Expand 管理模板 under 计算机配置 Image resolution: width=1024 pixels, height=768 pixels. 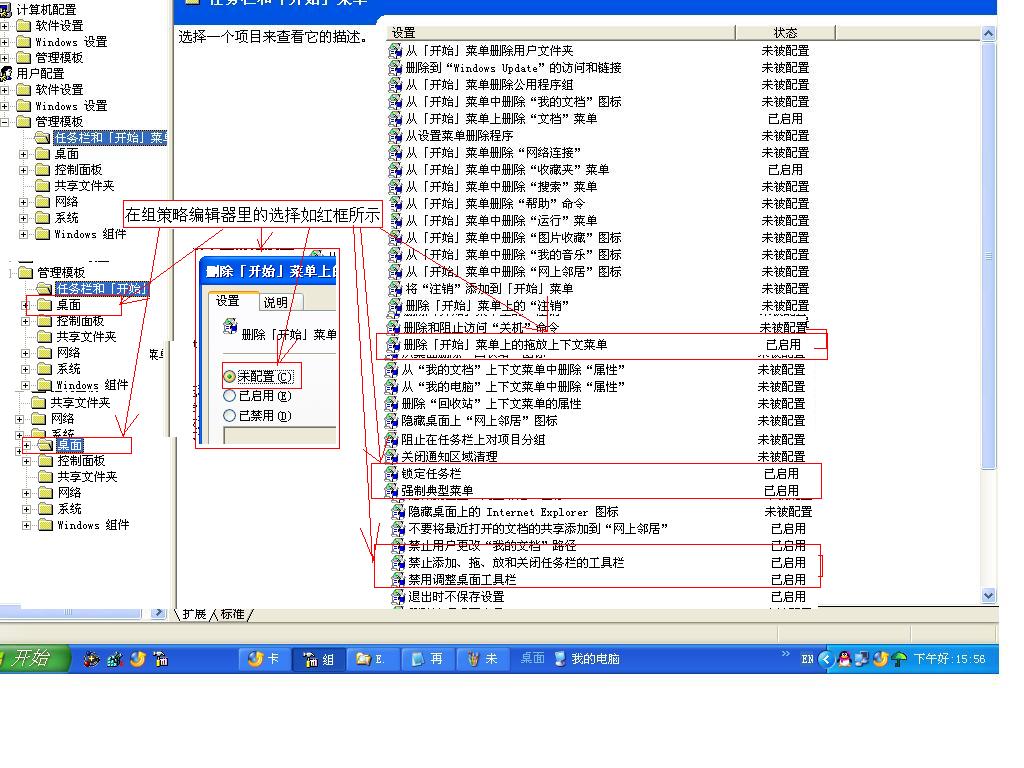click(4, 57)
